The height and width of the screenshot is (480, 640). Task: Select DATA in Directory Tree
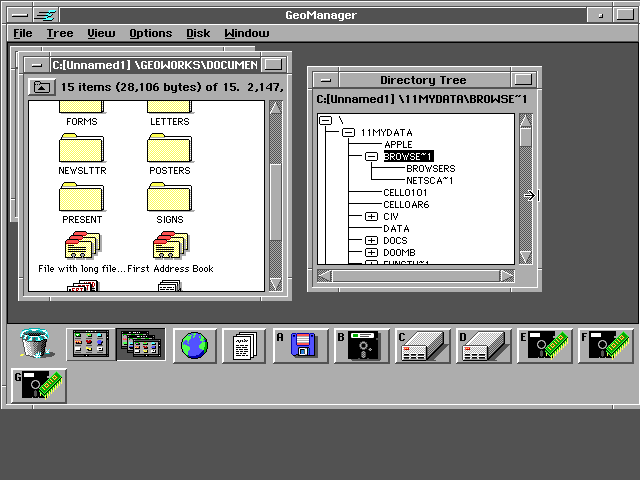coord(396,229)
